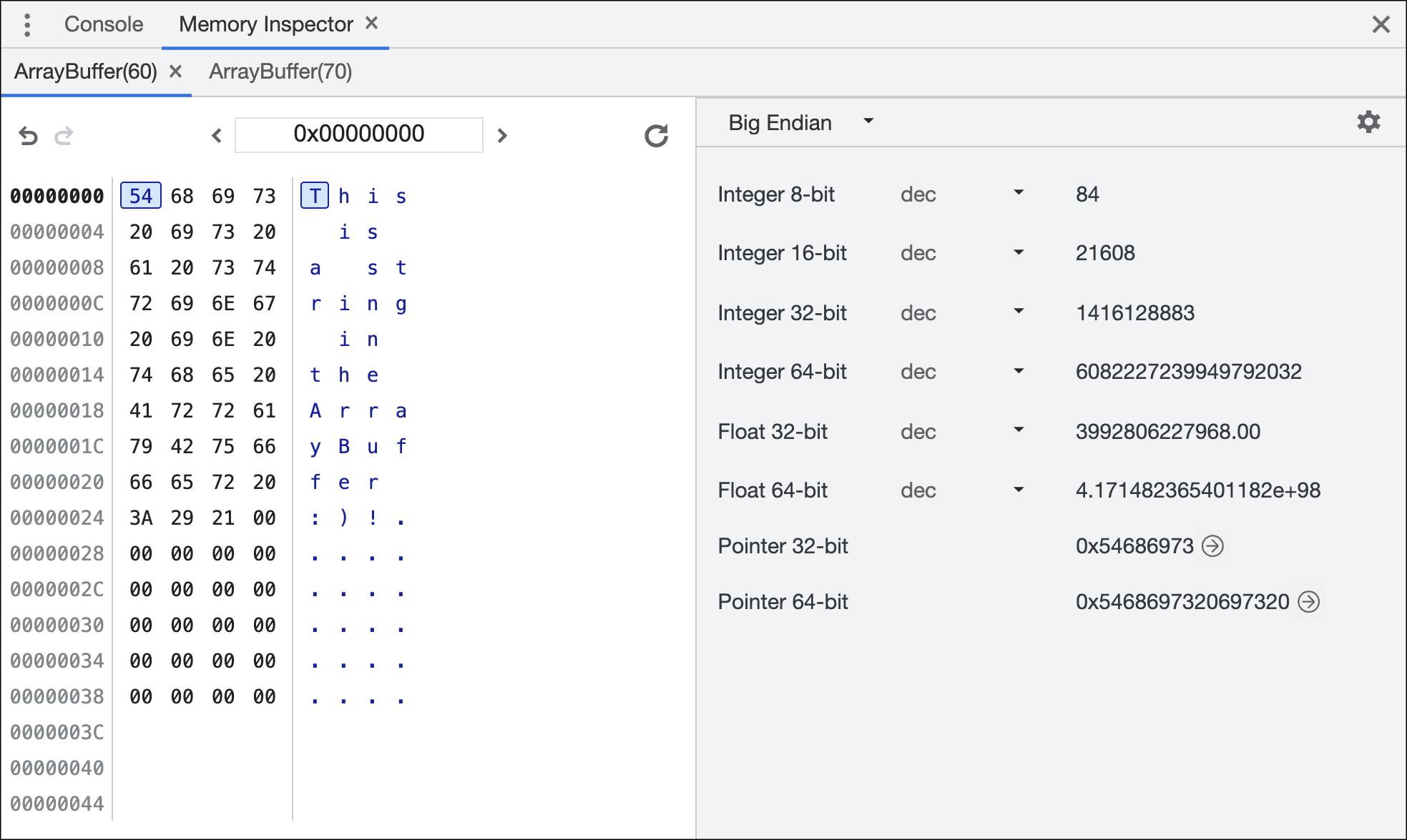Click the refresh/reload memory icon
The width and height of the screenshot is (1407, 840).
point(655,136)
